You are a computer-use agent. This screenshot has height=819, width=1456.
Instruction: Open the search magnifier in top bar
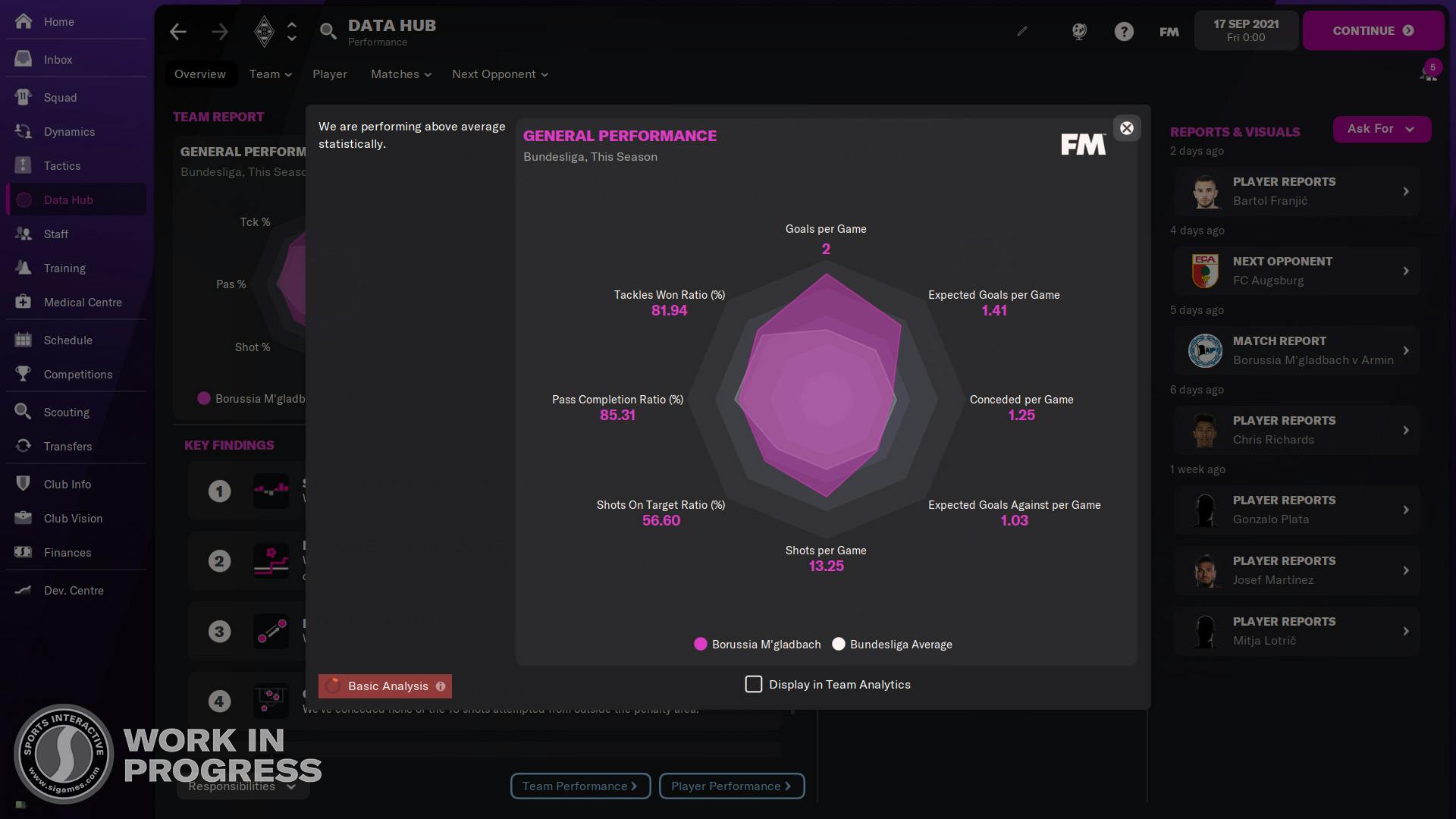(x=328, y=31)
